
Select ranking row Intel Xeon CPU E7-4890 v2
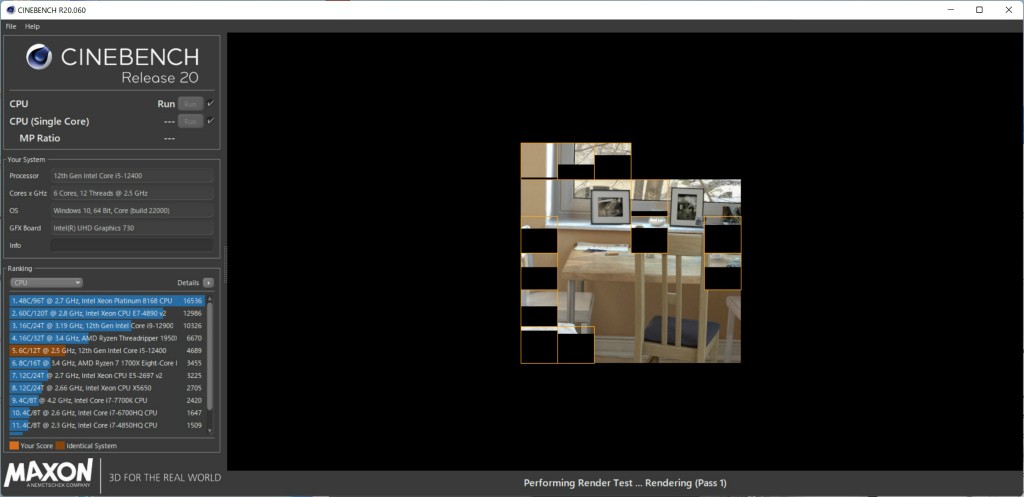click(x=107, y=313)
